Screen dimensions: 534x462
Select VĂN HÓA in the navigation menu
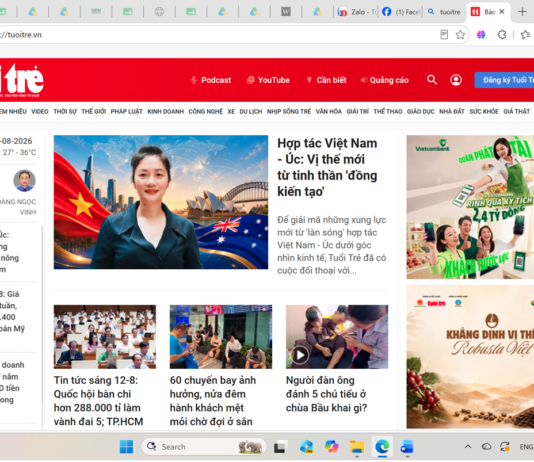tap(329, 111)
